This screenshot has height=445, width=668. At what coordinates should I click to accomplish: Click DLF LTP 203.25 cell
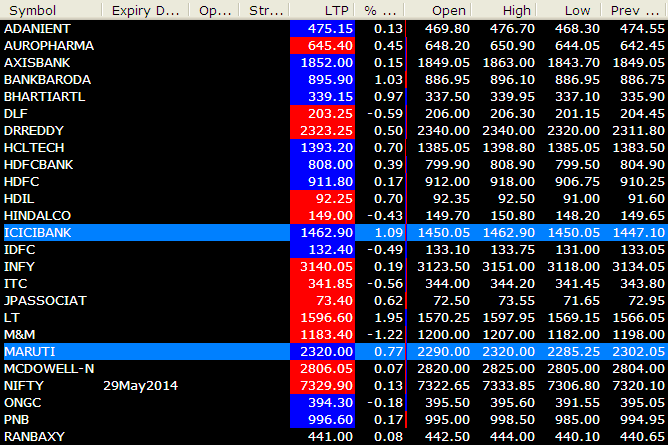[x=322, y=114]
